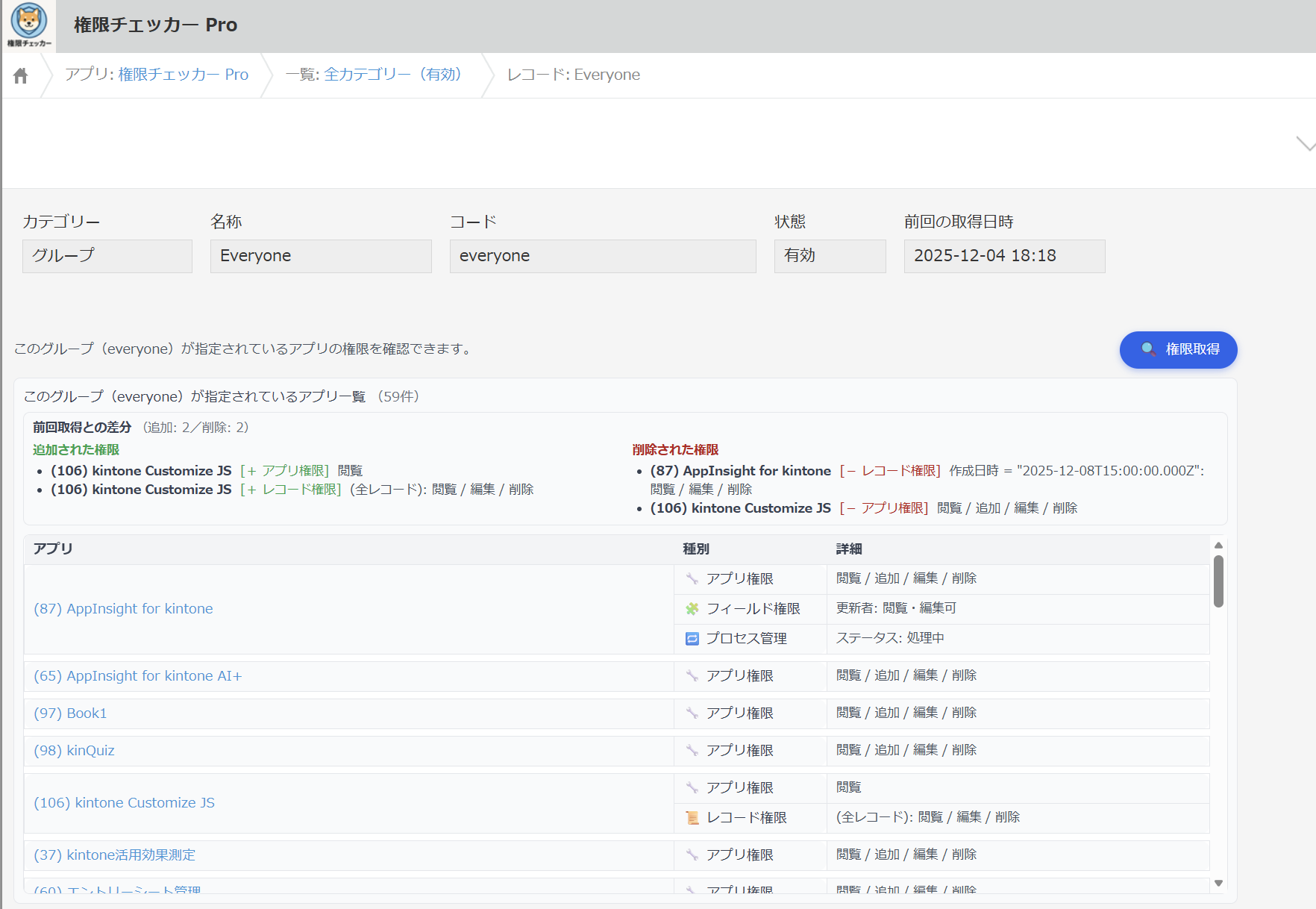This screenshot has width=1316, height=909.
Task: Click the scroll icon beside レコード権限
Action: (692, 818)
